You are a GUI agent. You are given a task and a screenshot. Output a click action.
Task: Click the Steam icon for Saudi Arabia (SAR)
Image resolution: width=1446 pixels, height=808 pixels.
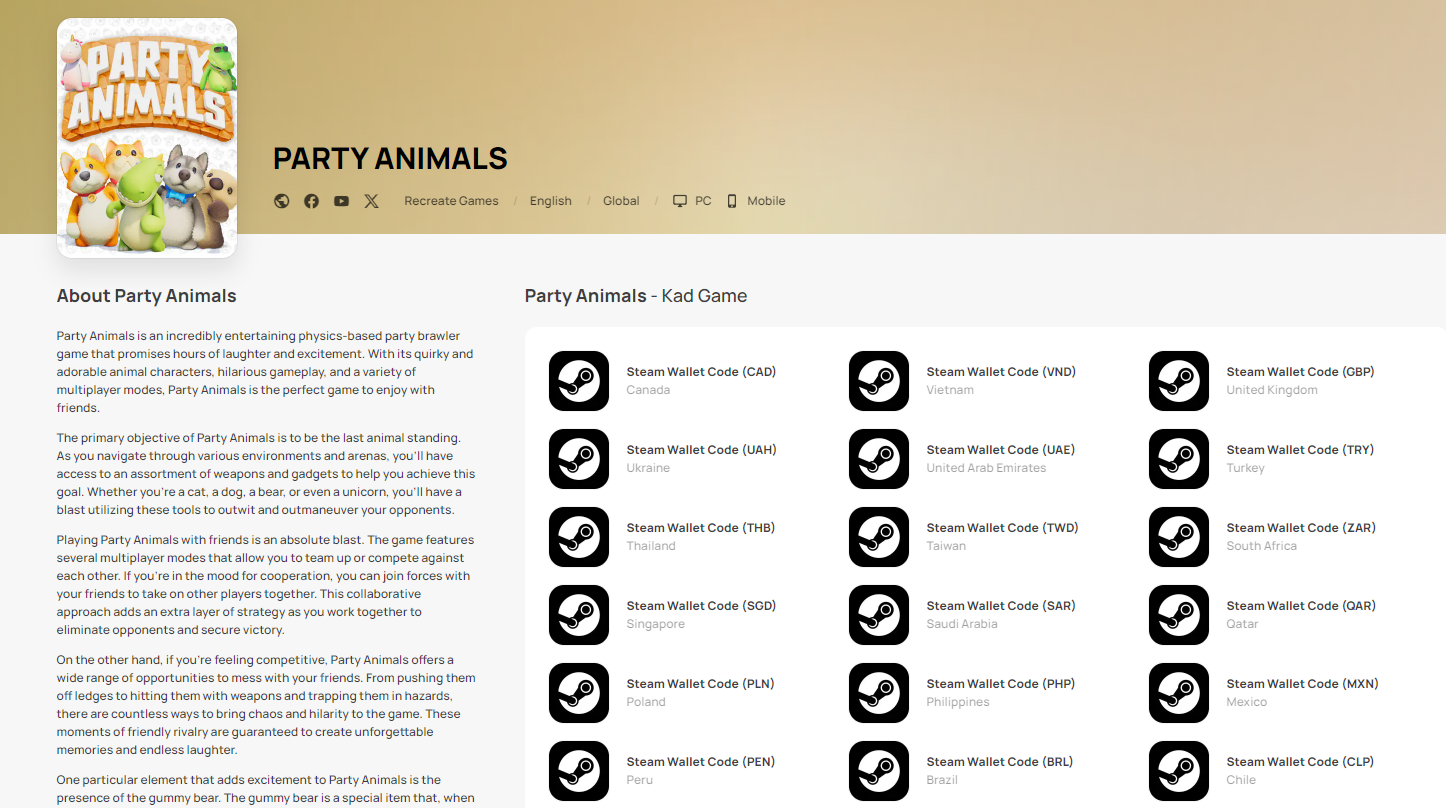(x=879, y=615)
